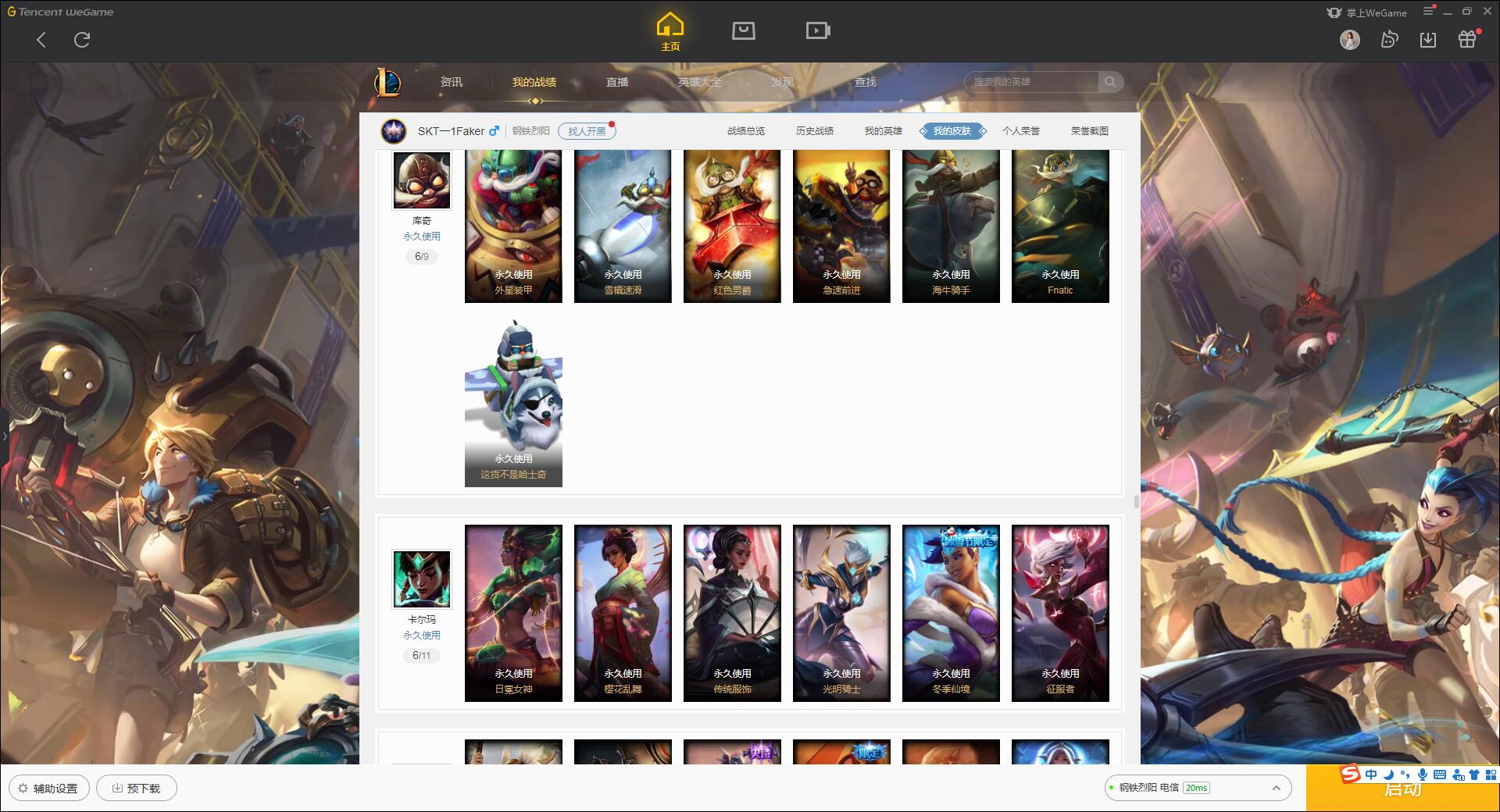Open the 我的战绩 tab
The image size is (1500, 812).
534,82
